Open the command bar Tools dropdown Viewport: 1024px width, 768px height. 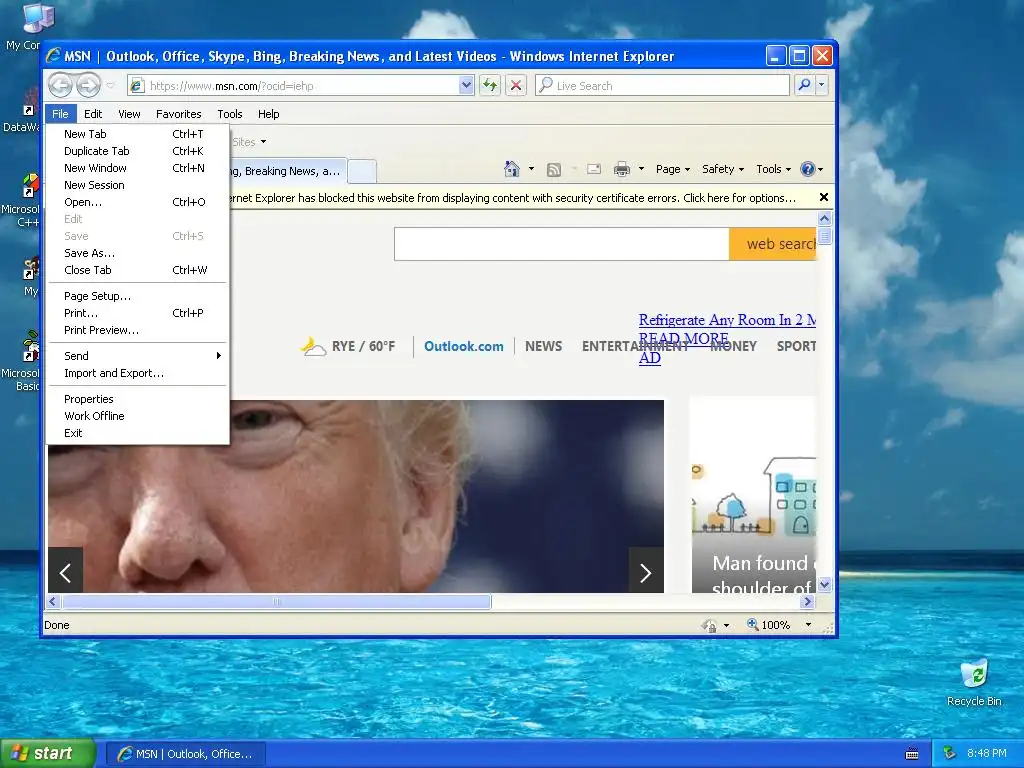pos(773,169)
